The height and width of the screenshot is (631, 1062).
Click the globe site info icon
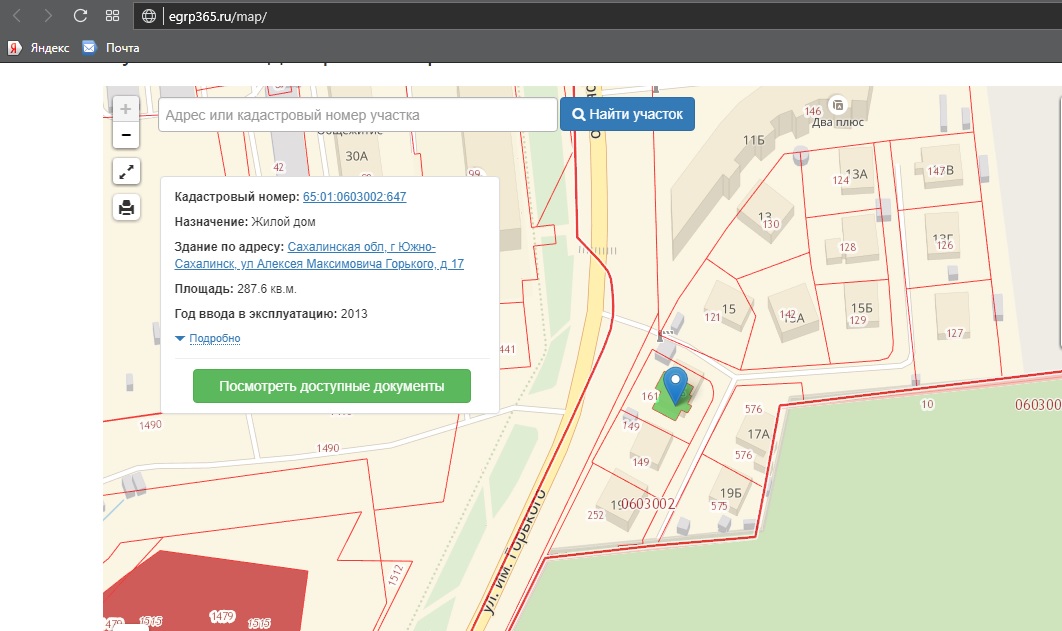coord(149,16)
